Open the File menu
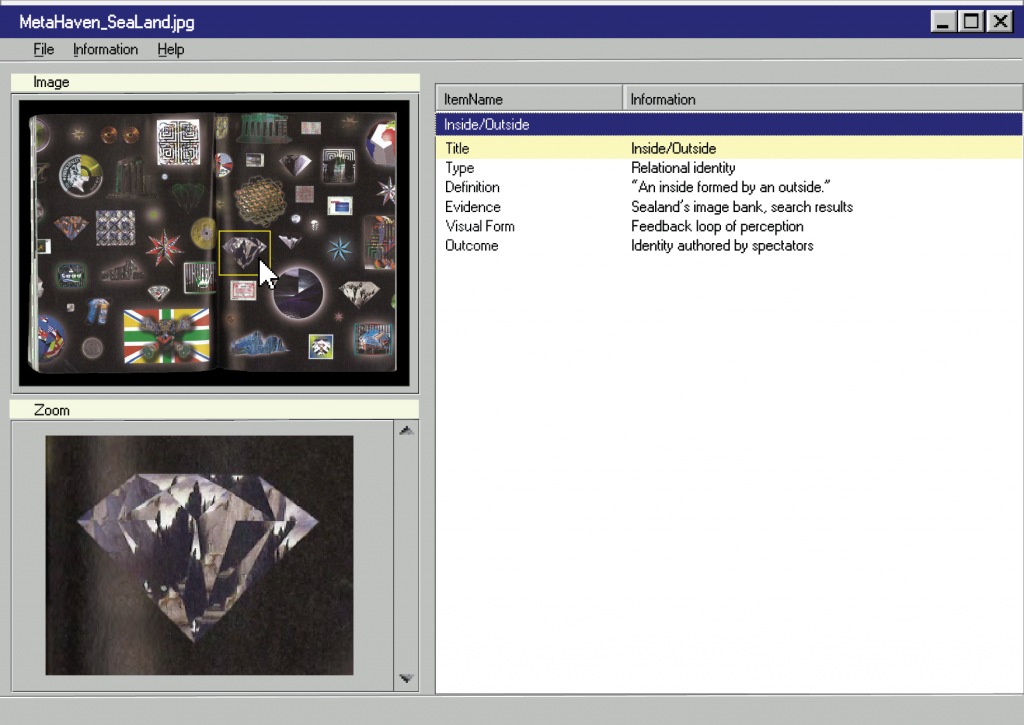 pos(43,49)
